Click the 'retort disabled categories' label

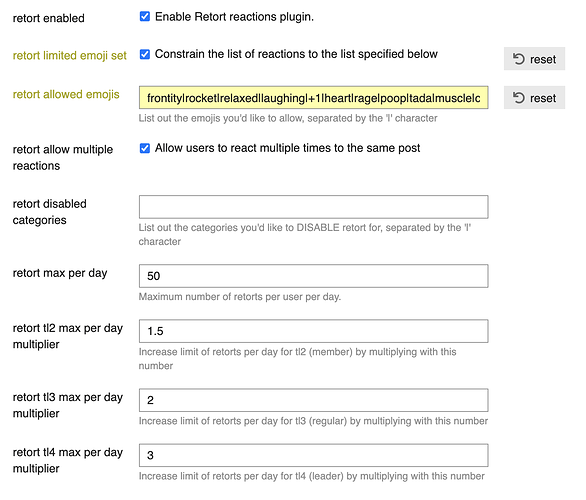(50, 212)
